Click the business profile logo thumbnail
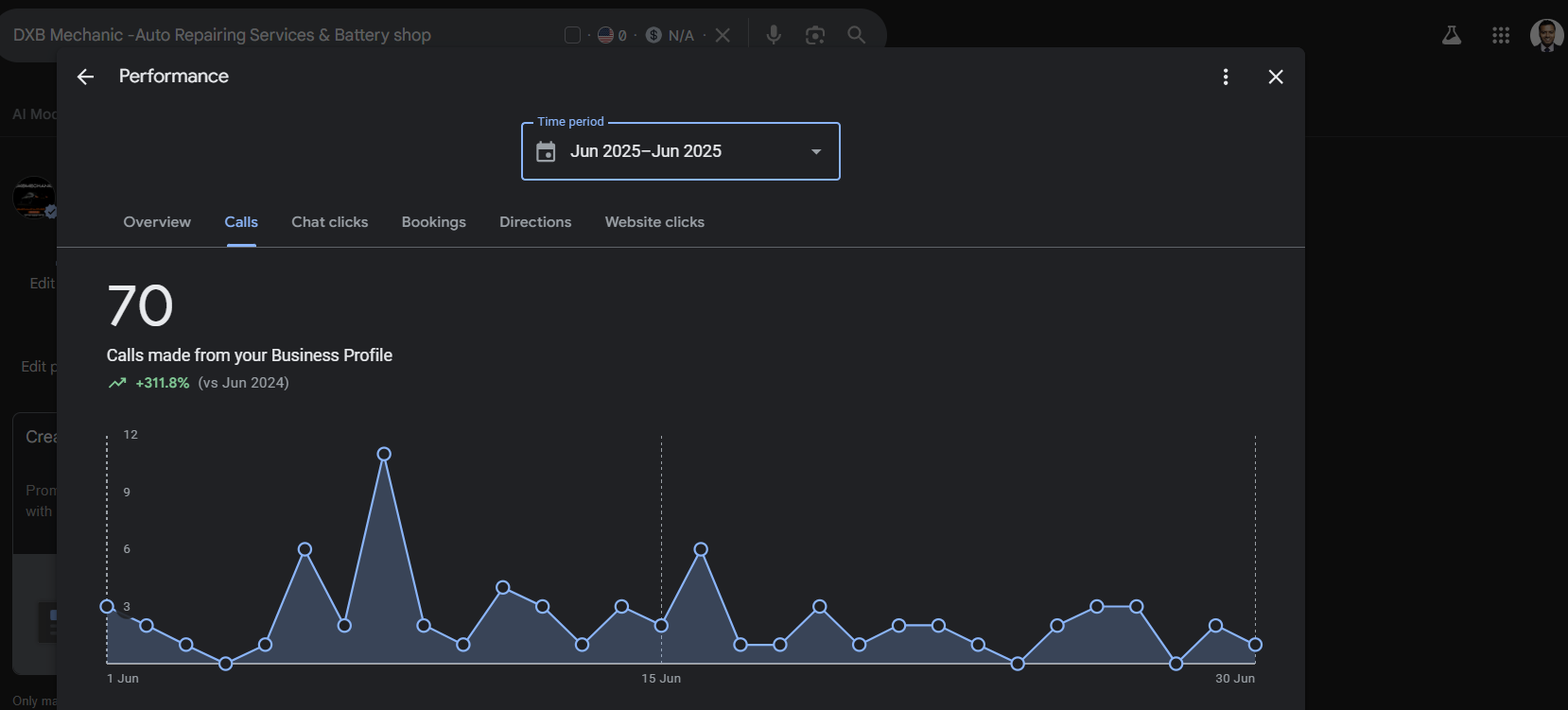This screenshot has width=1568, height=710. click(34, 198)
